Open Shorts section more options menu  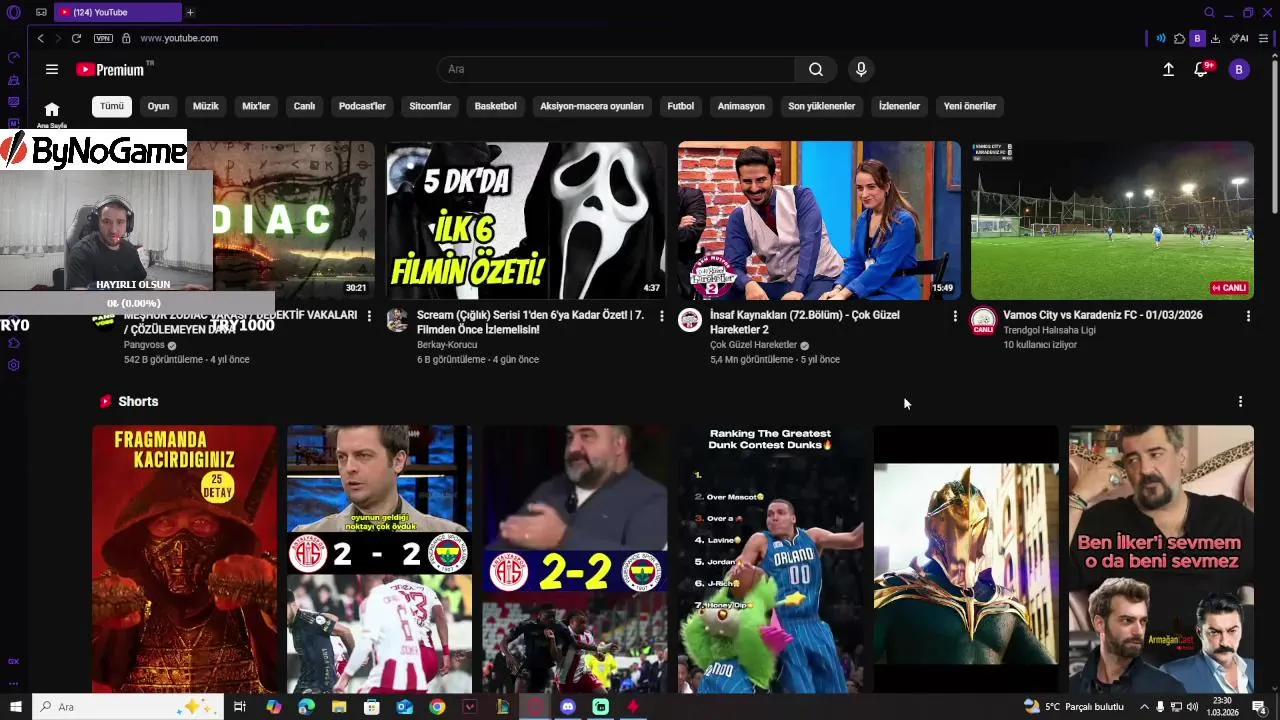click(1240, 401)
